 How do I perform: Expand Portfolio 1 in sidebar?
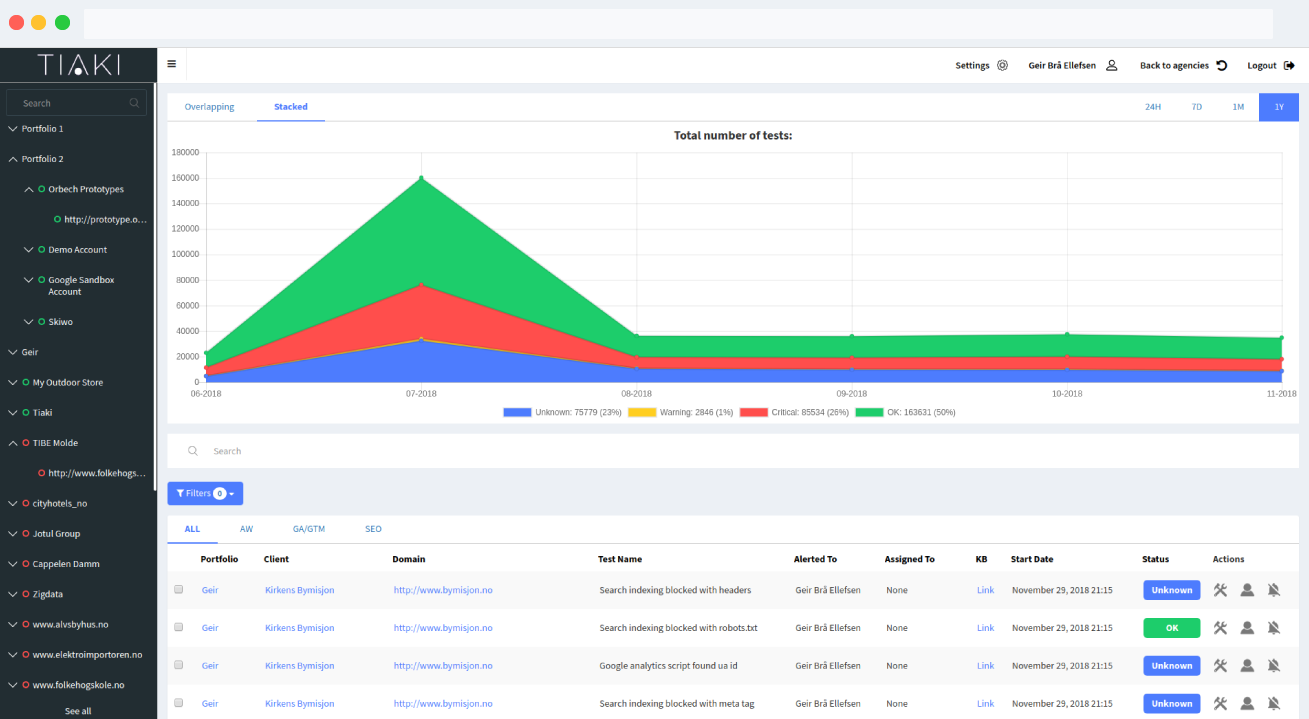[x=13, y=128]
